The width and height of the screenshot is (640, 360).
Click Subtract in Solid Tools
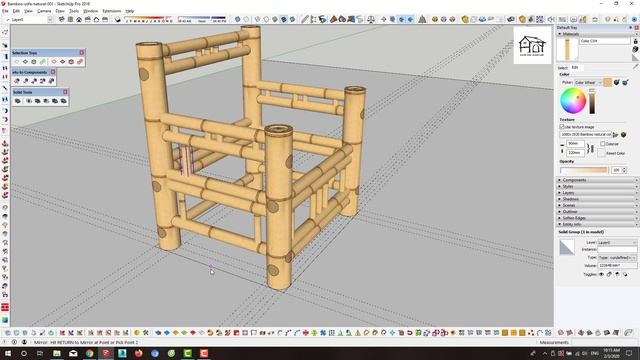point(46,101)
